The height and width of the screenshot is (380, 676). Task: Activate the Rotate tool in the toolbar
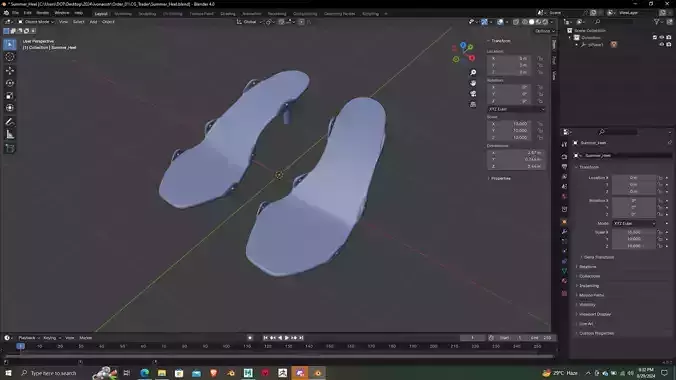coord(10,83)
